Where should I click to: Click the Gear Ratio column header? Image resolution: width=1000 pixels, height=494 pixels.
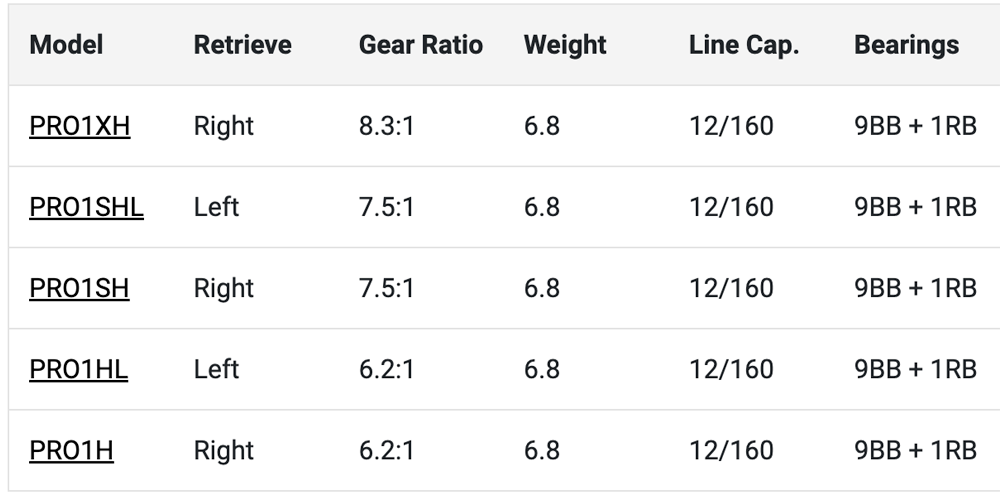pos(421,45)
